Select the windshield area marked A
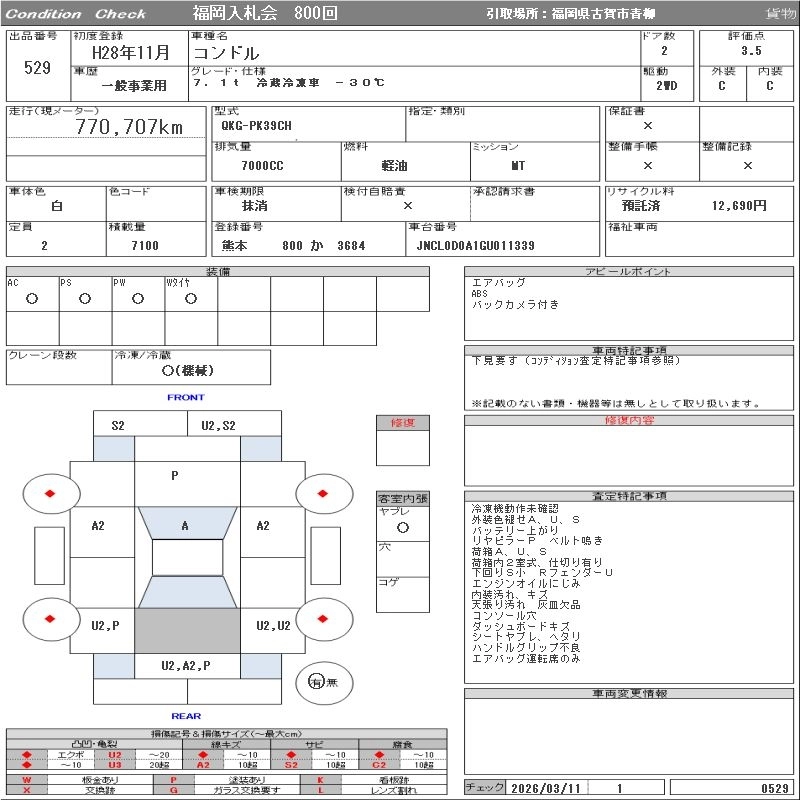Viewport: 800px width, 800px height. [x=187, y=523]
